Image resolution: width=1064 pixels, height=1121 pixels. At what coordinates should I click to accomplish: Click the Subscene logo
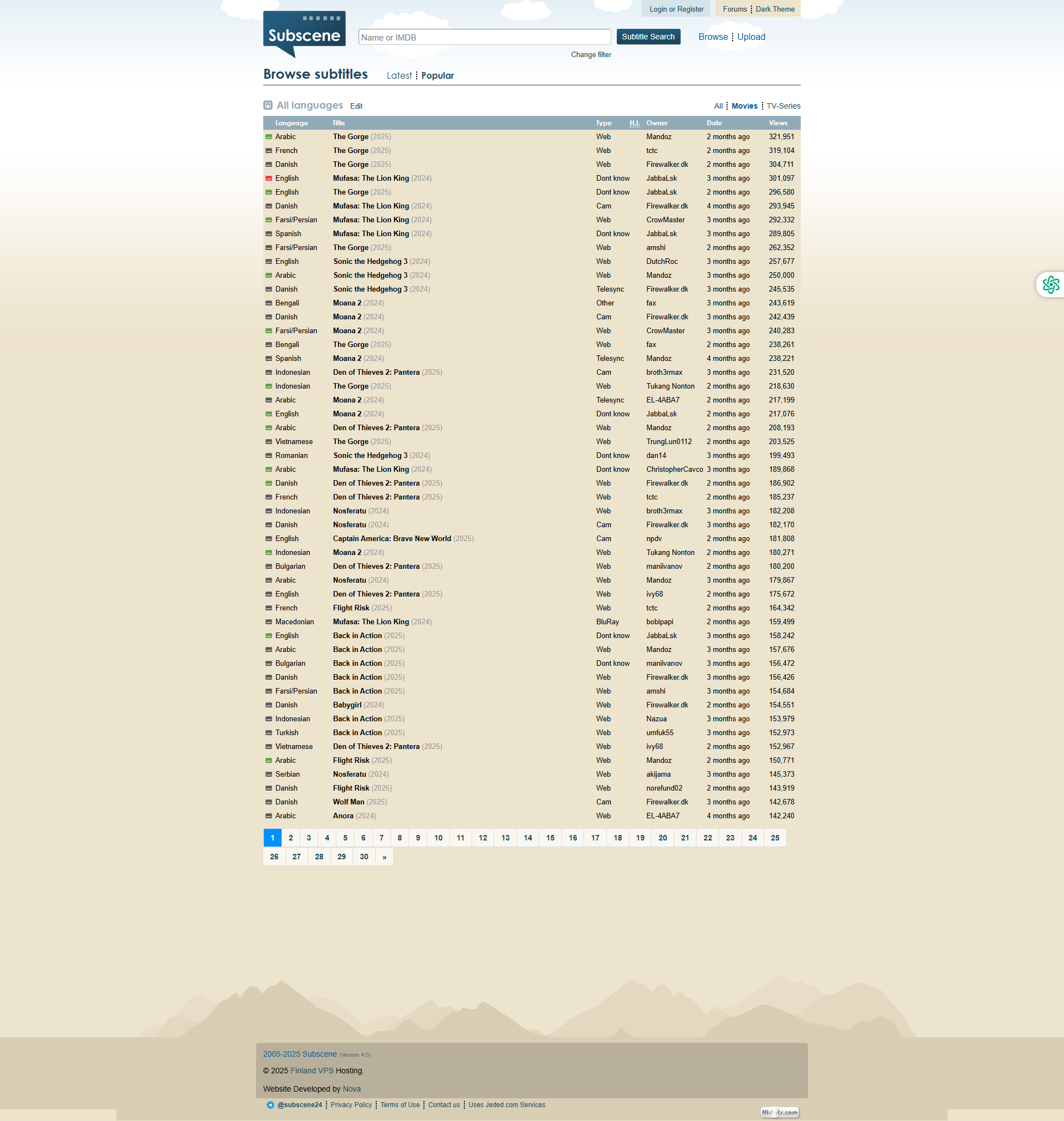[x=304, y=34]
